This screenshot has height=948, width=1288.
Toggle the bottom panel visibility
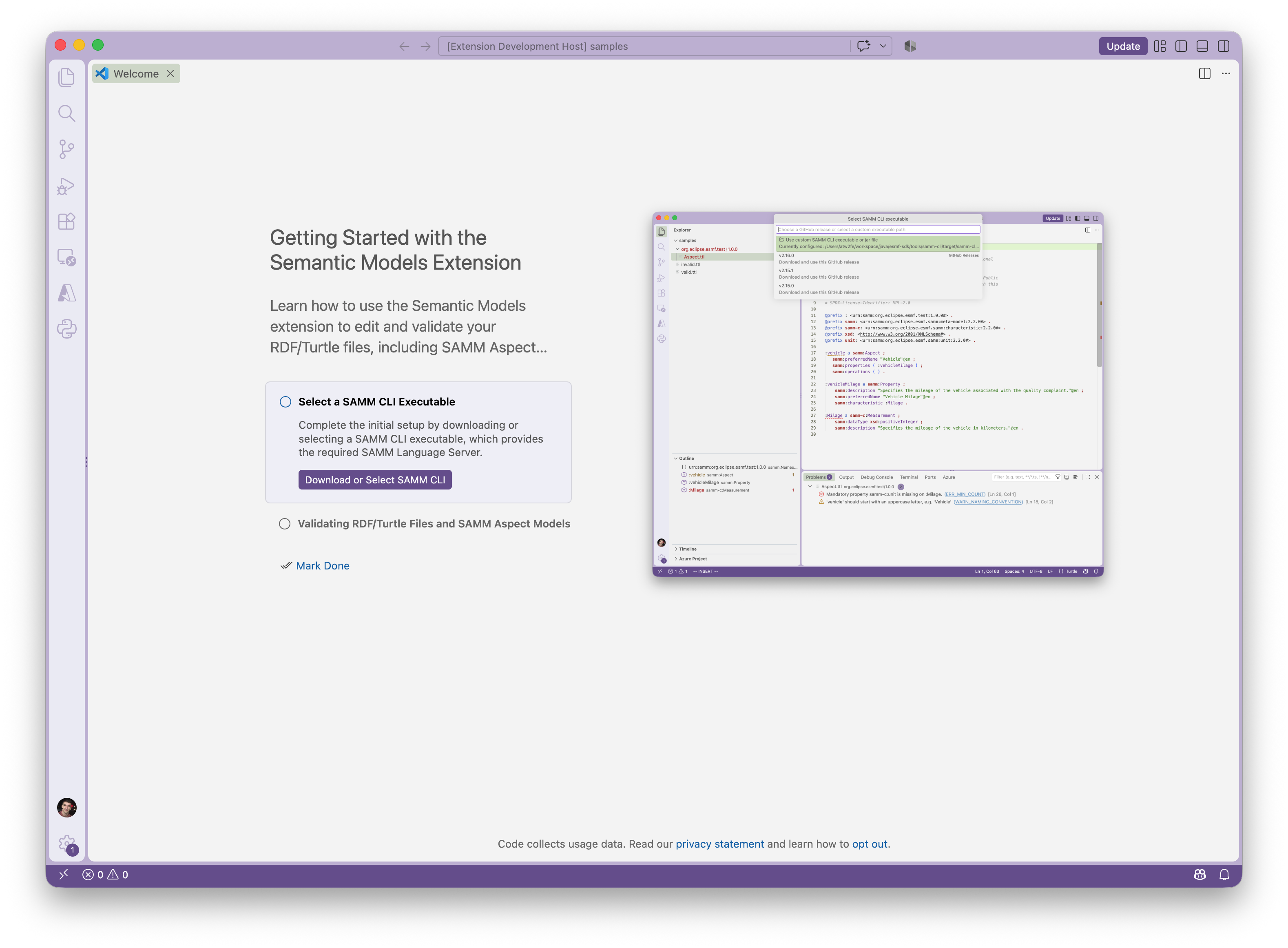pyautogui.click(x=1202, y=46)
